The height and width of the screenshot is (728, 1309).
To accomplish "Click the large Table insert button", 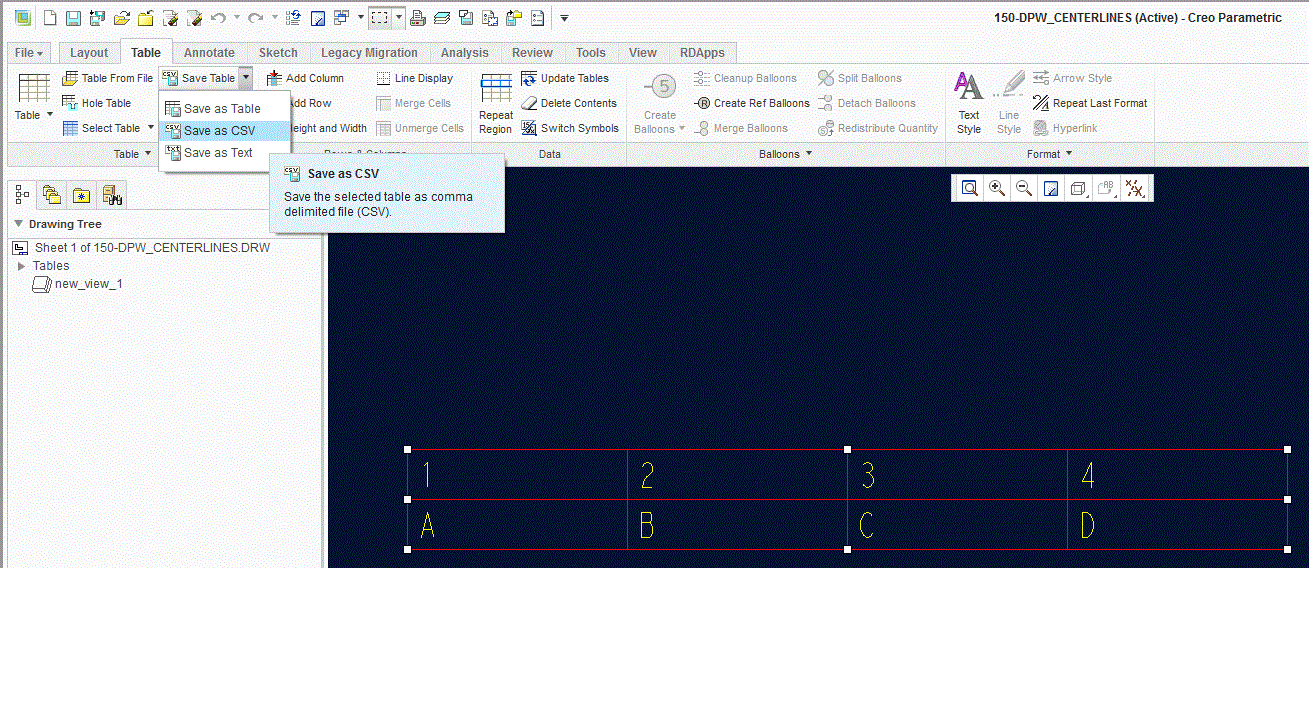I will click(34, 97).
